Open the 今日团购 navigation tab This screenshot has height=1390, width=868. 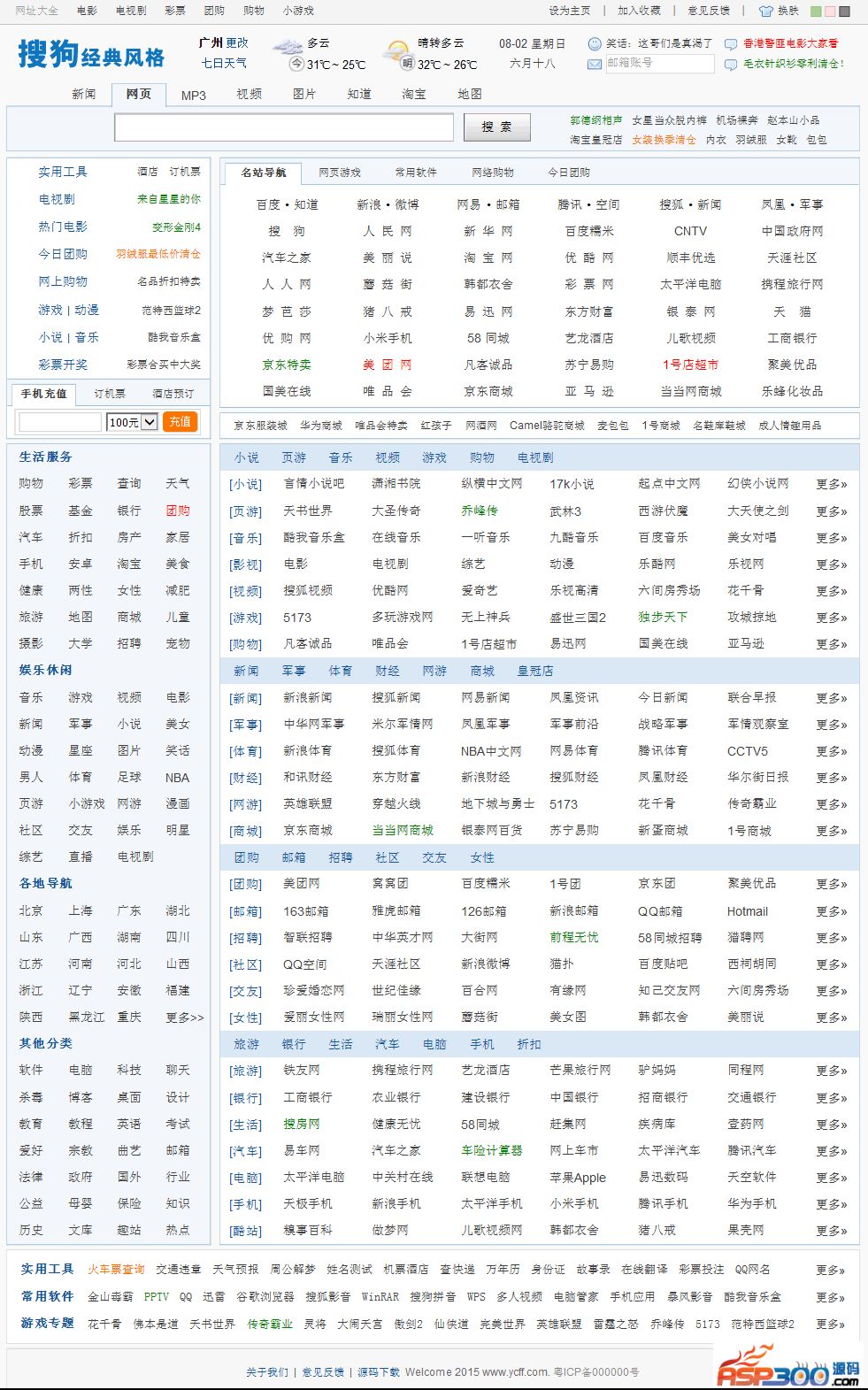tap(569, 173)
